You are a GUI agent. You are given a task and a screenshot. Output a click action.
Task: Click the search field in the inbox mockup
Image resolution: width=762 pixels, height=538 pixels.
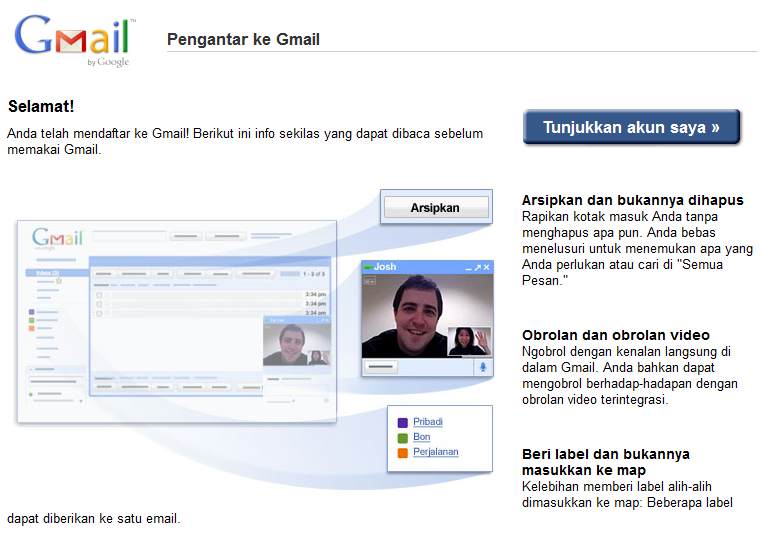[129, 236]
